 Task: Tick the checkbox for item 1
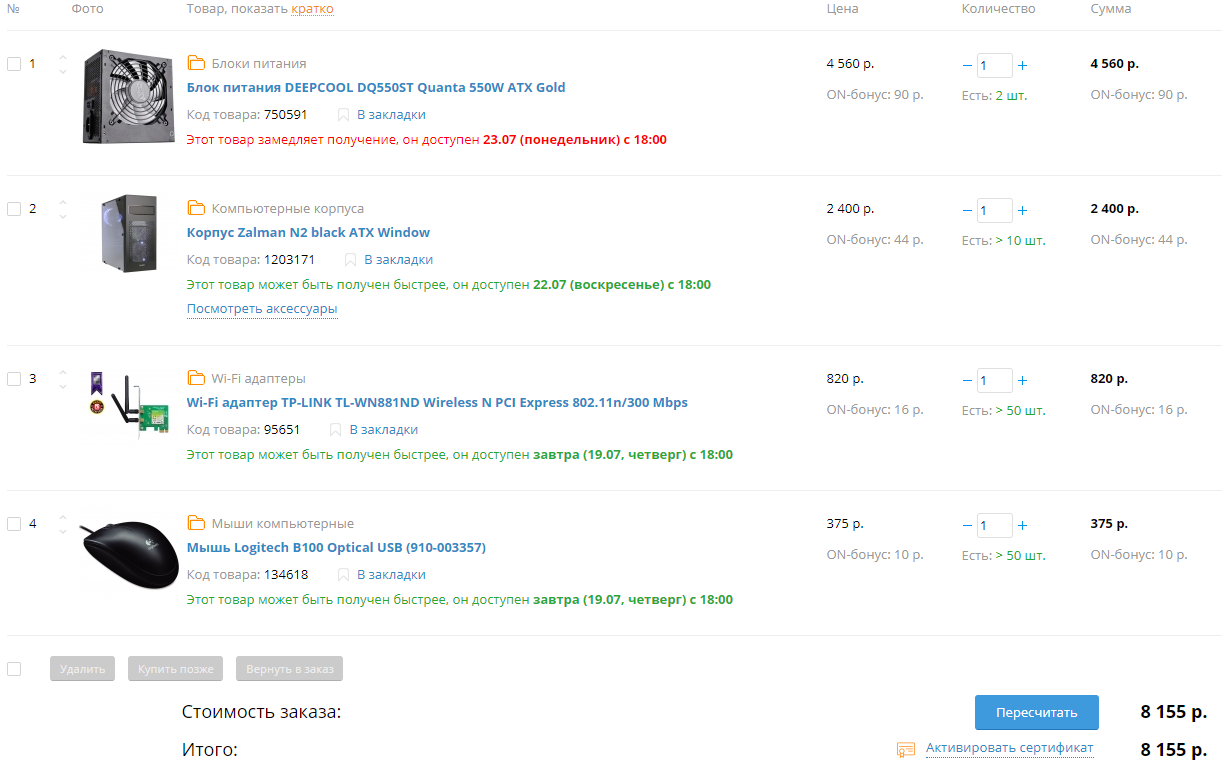coord(14,64)
